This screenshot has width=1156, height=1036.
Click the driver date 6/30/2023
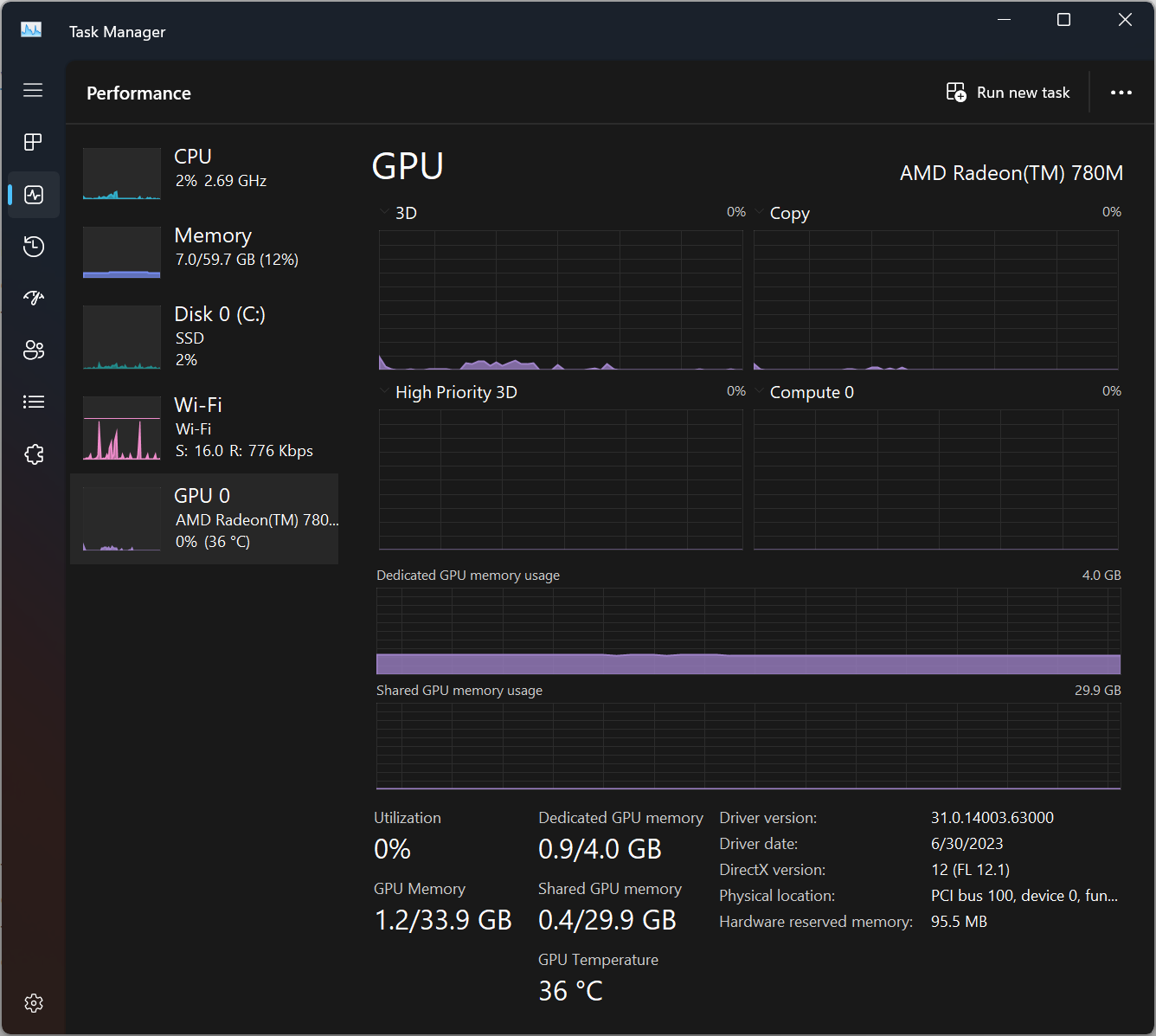pyautogui.click(x=967, y=844)
